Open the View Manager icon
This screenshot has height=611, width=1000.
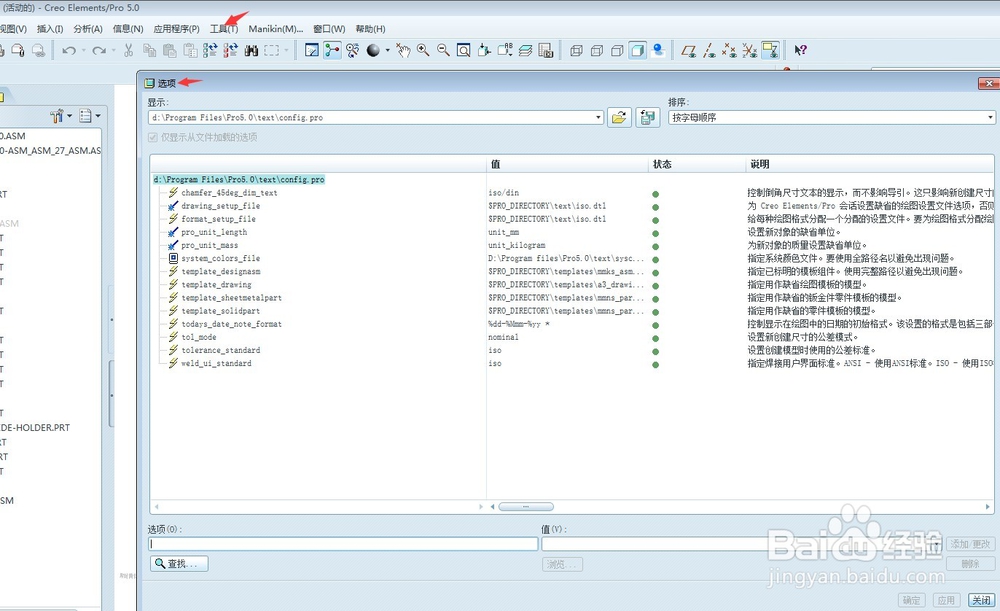[546, 50]
